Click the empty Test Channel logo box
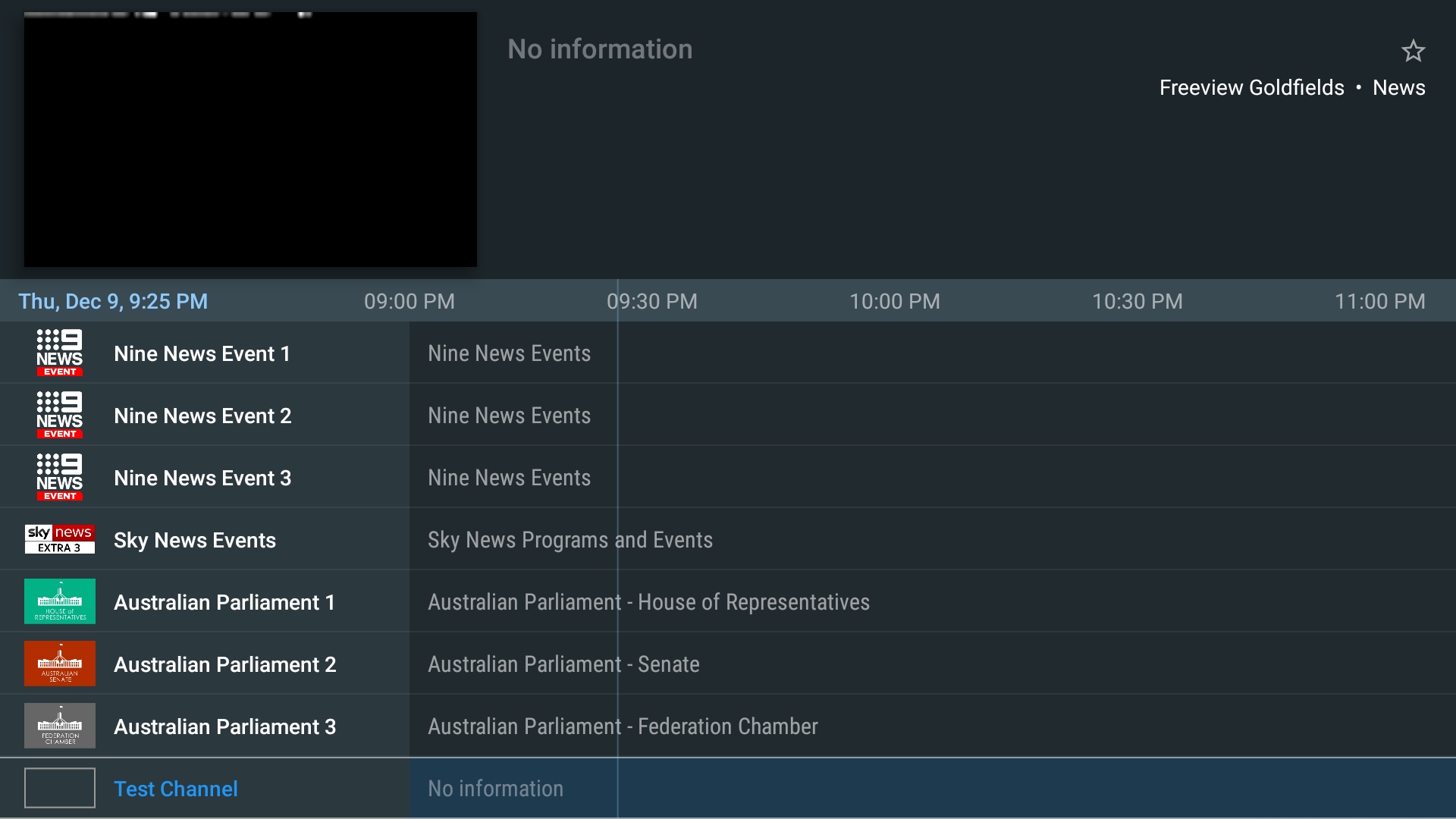1456x819 pixels. pos(60,788)
